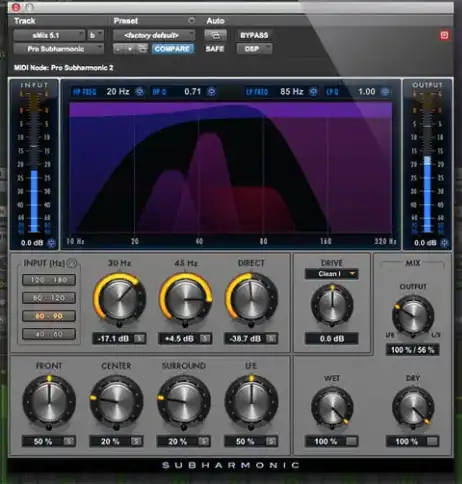Select the 40 - 60 input range
This screenshot has width=462, height=484.
click(x=49, y=334)
